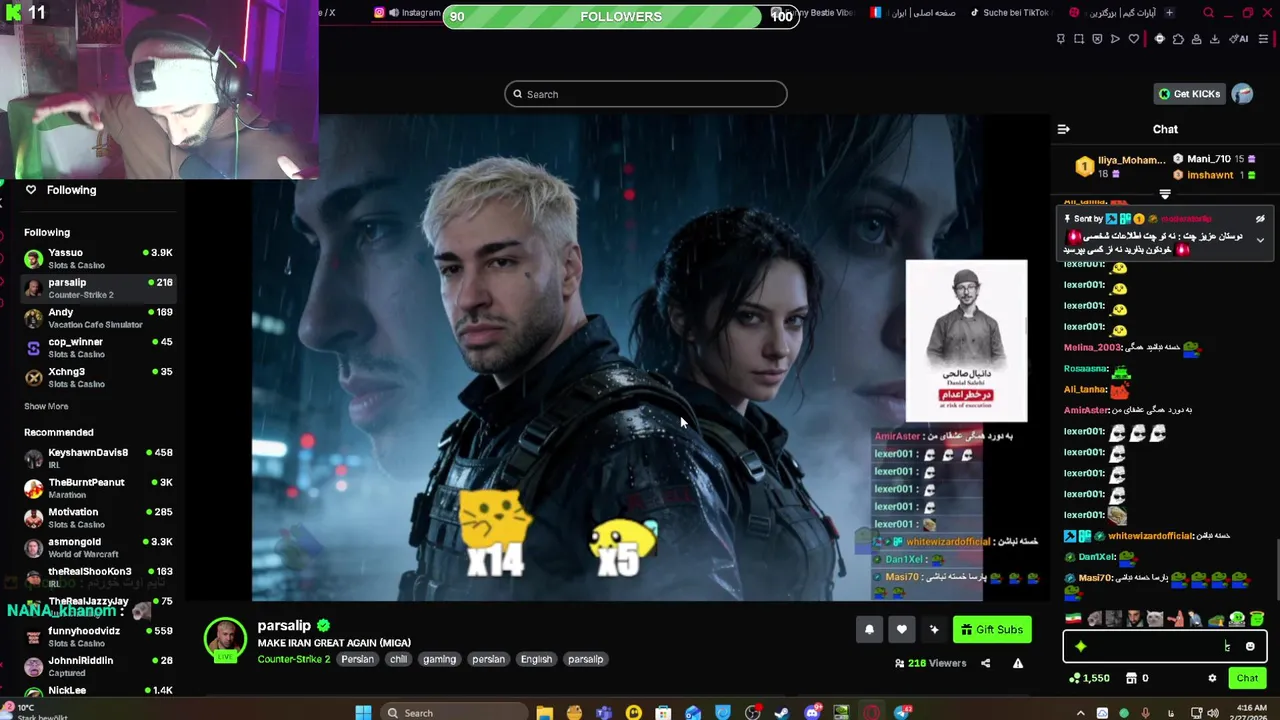Screen dimensions: 1280x720
Task: Switch to the Instagram browser tab
Action: [x=408, y=12]
